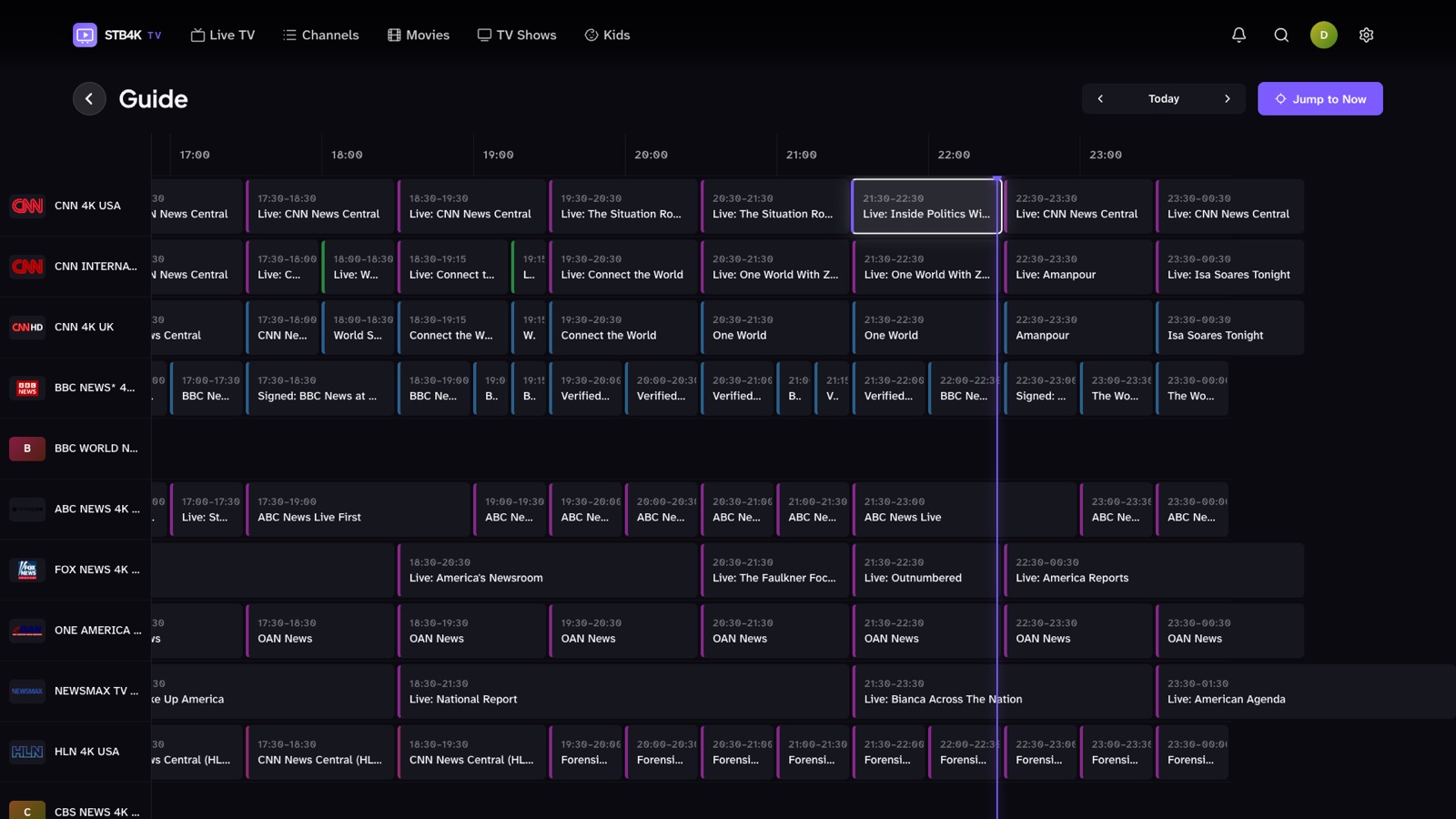Open user profile avatar D
Viewport: 1456px width, 819px height.
pos(1324,35)
